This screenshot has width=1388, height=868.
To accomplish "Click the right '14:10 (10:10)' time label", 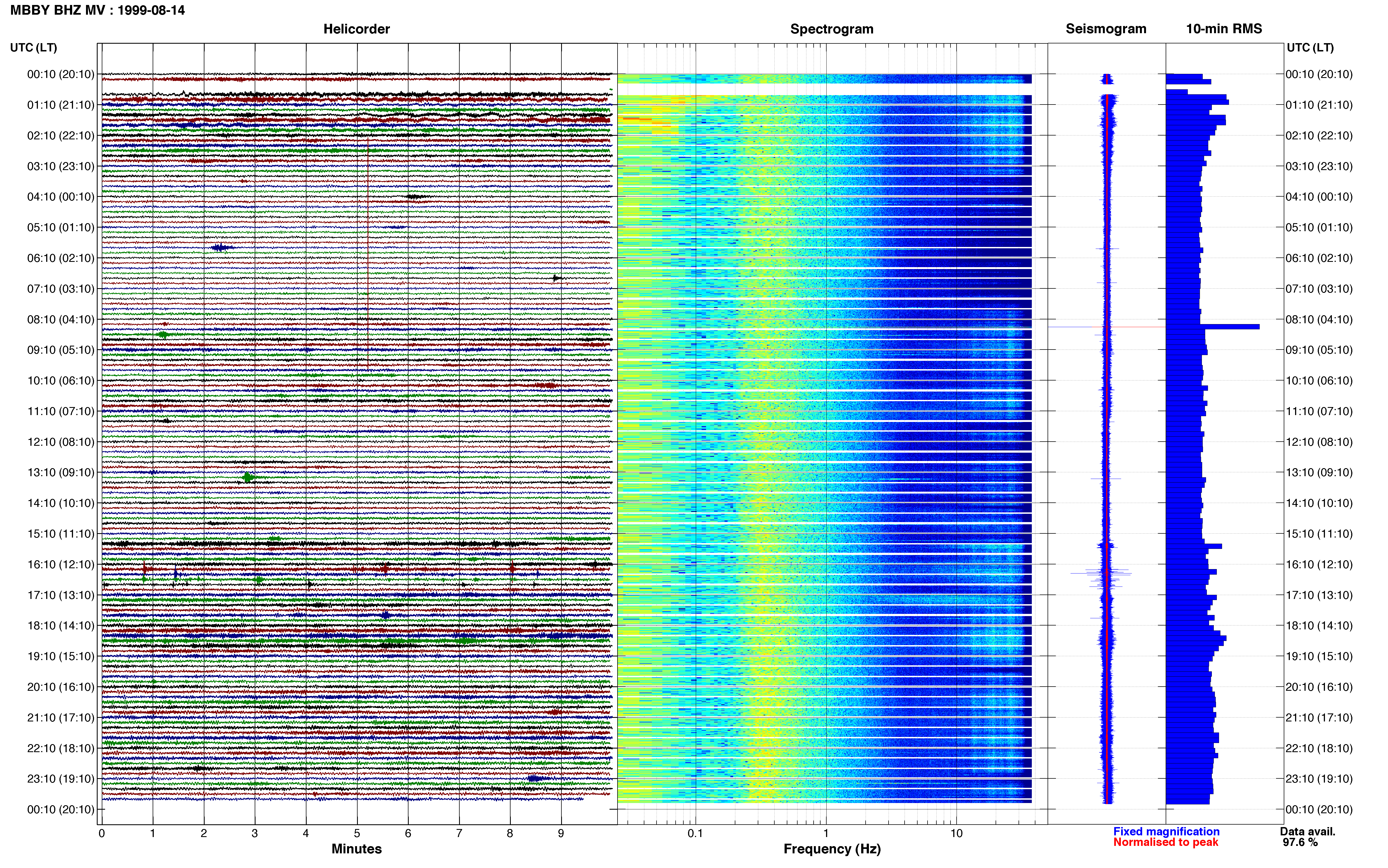I will [x=1319, y=504].
